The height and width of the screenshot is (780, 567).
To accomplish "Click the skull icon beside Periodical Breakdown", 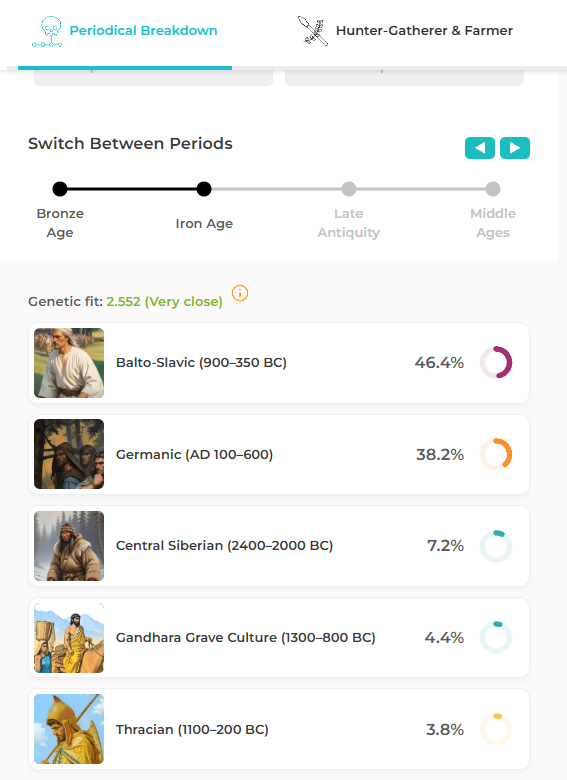I will [x=47, y=31].
